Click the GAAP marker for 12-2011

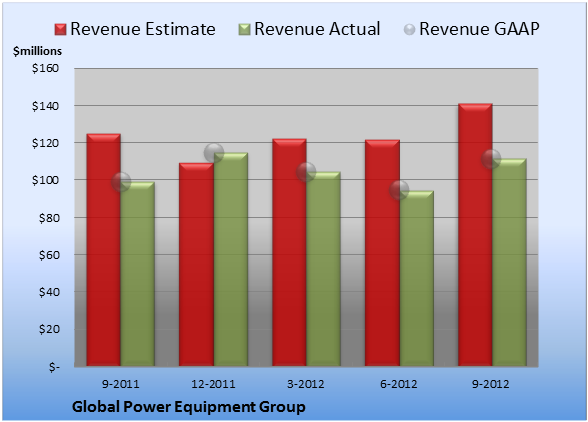(214, 153)
